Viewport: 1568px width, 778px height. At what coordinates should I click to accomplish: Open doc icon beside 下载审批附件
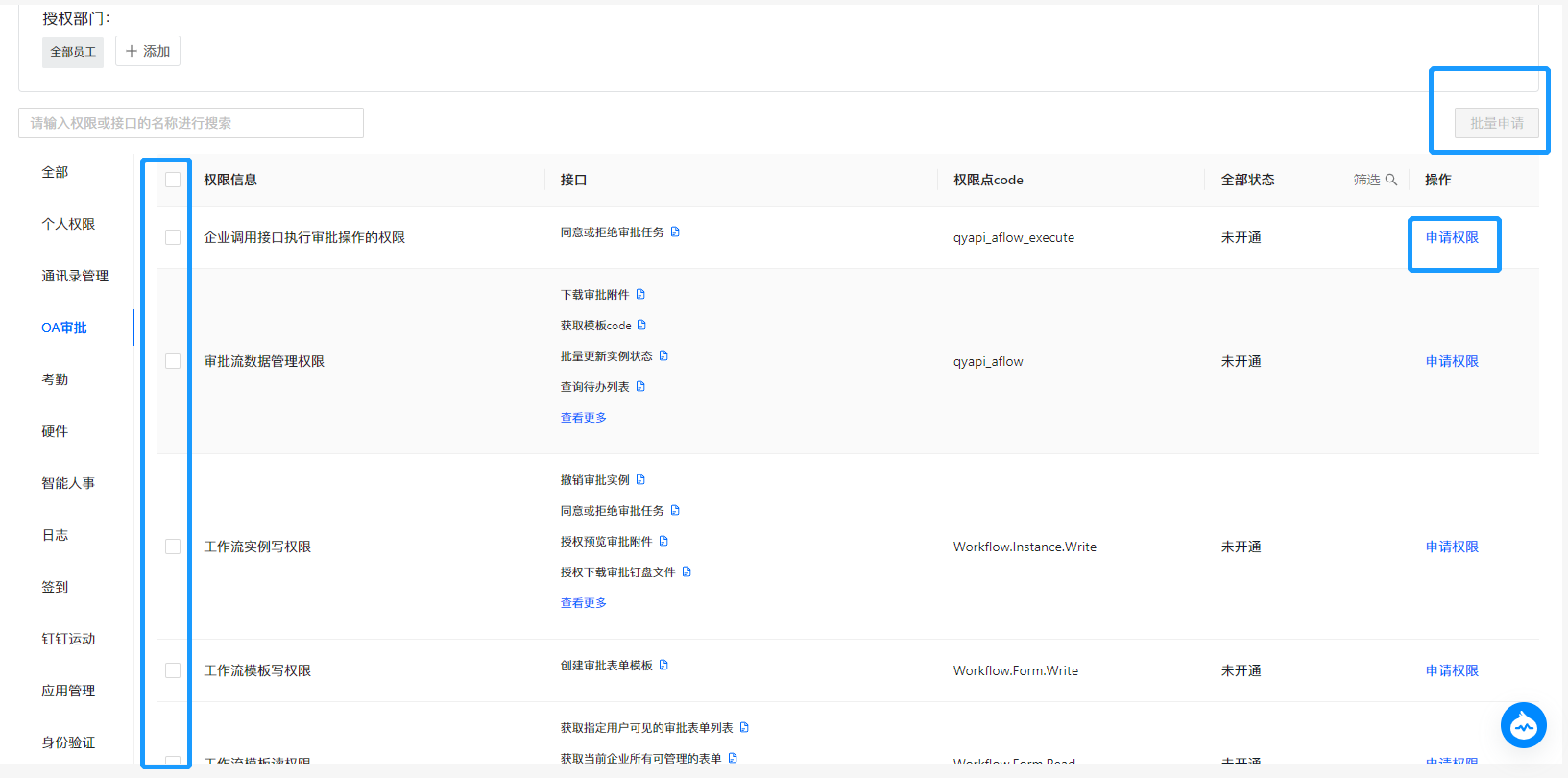point(640,295)
